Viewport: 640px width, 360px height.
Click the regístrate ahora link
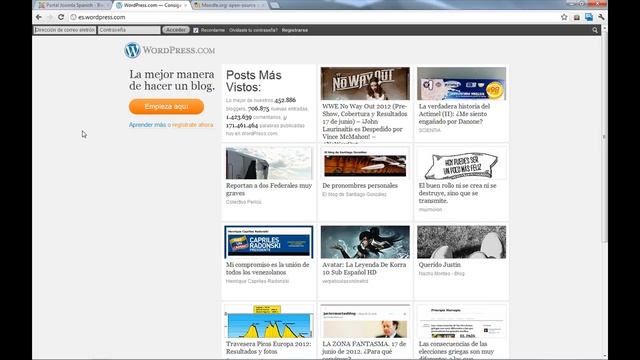[x=193, y=125]
